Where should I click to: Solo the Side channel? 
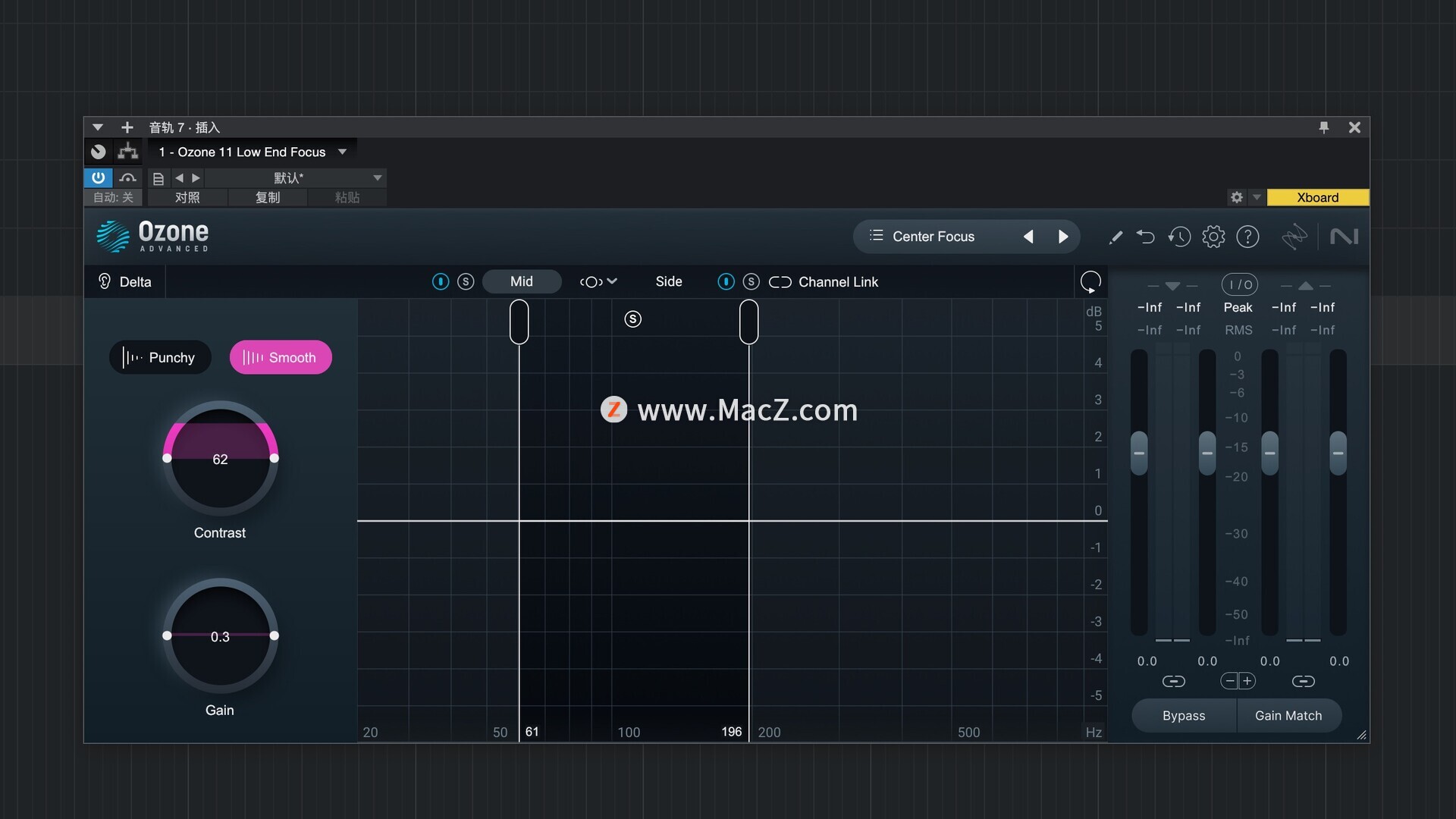(751, 281)
